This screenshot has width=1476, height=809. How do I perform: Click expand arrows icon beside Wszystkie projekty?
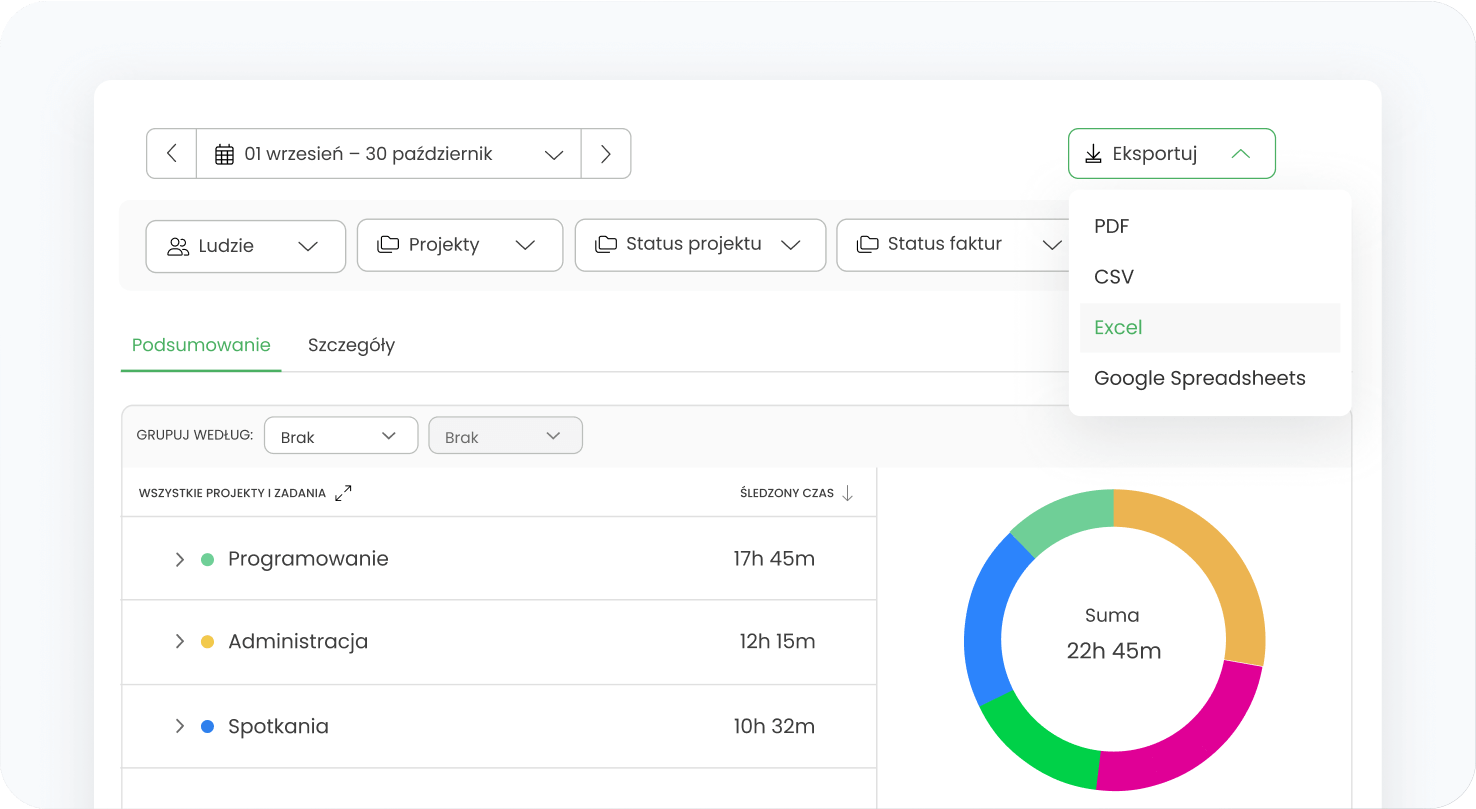click(343, 493)
